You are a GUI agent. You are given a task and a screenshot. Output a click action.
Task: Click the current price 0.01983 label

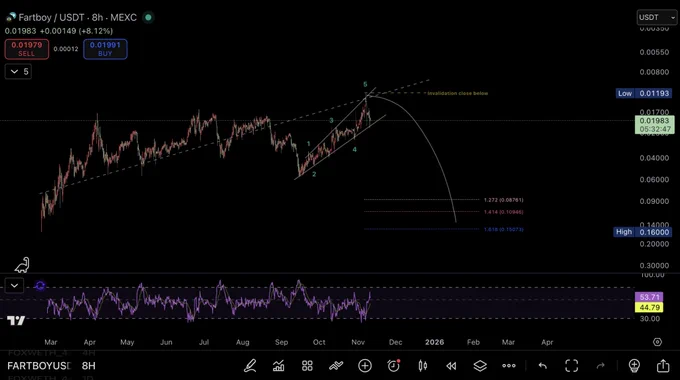pyautogui.click(x=654, y=125)
